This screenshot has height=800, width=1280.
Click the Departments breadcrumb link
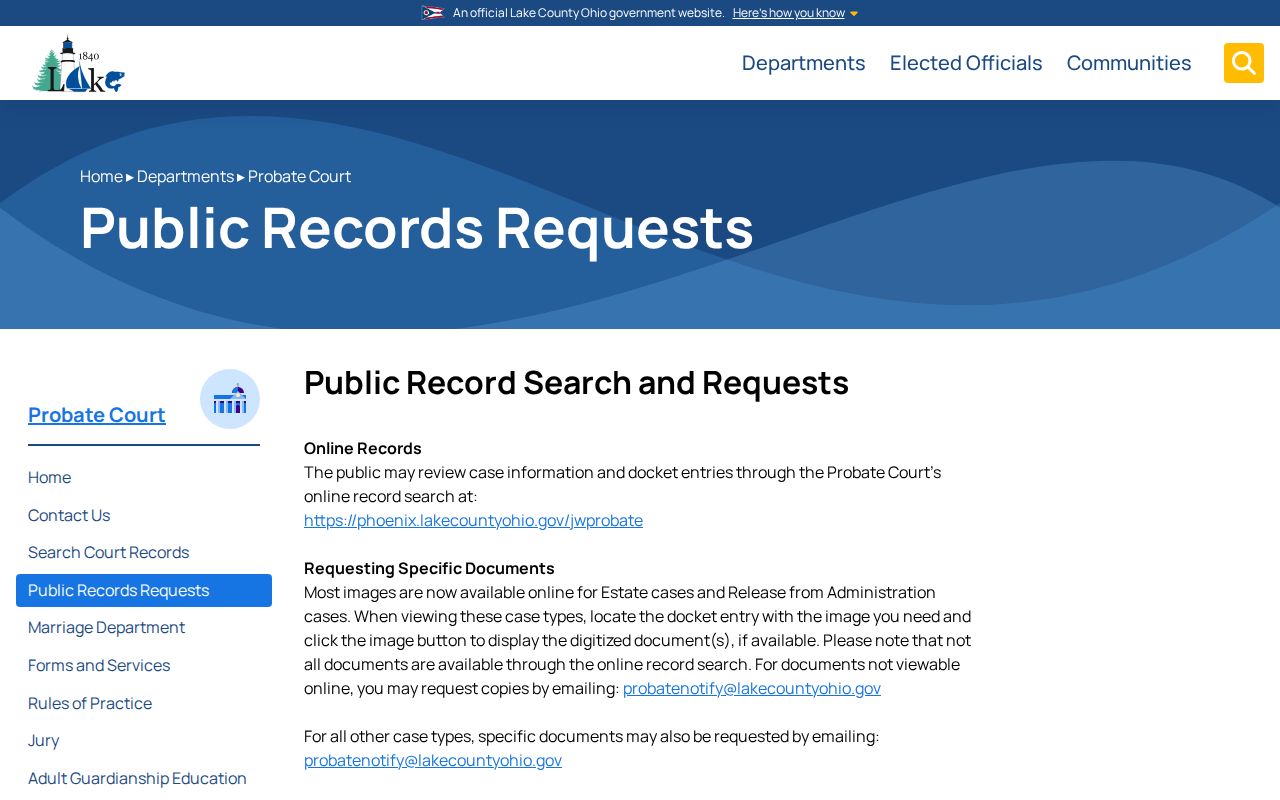pos(185,176)
